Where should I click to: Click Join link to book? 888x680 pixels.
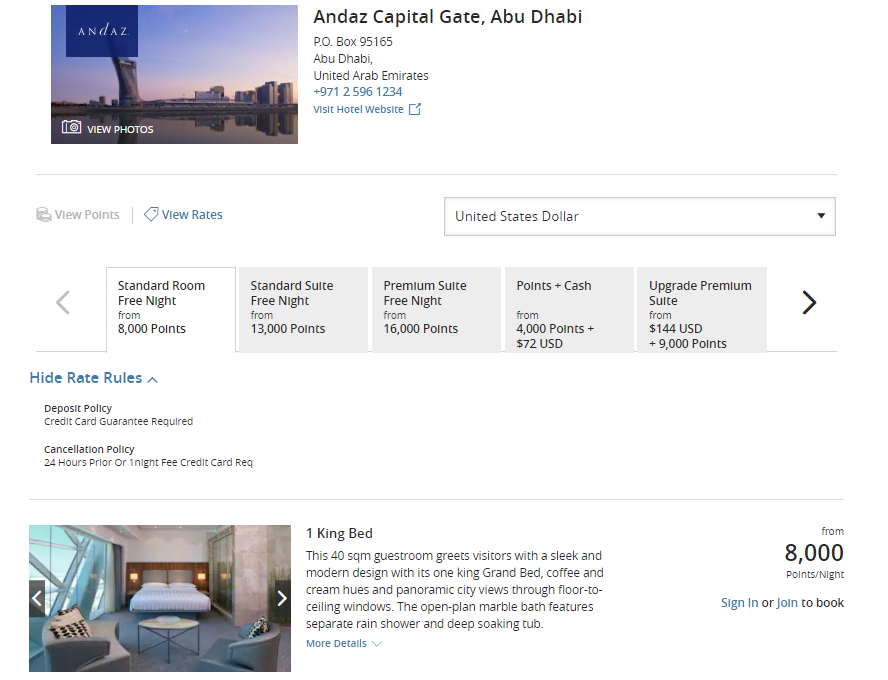pos(787,603)
